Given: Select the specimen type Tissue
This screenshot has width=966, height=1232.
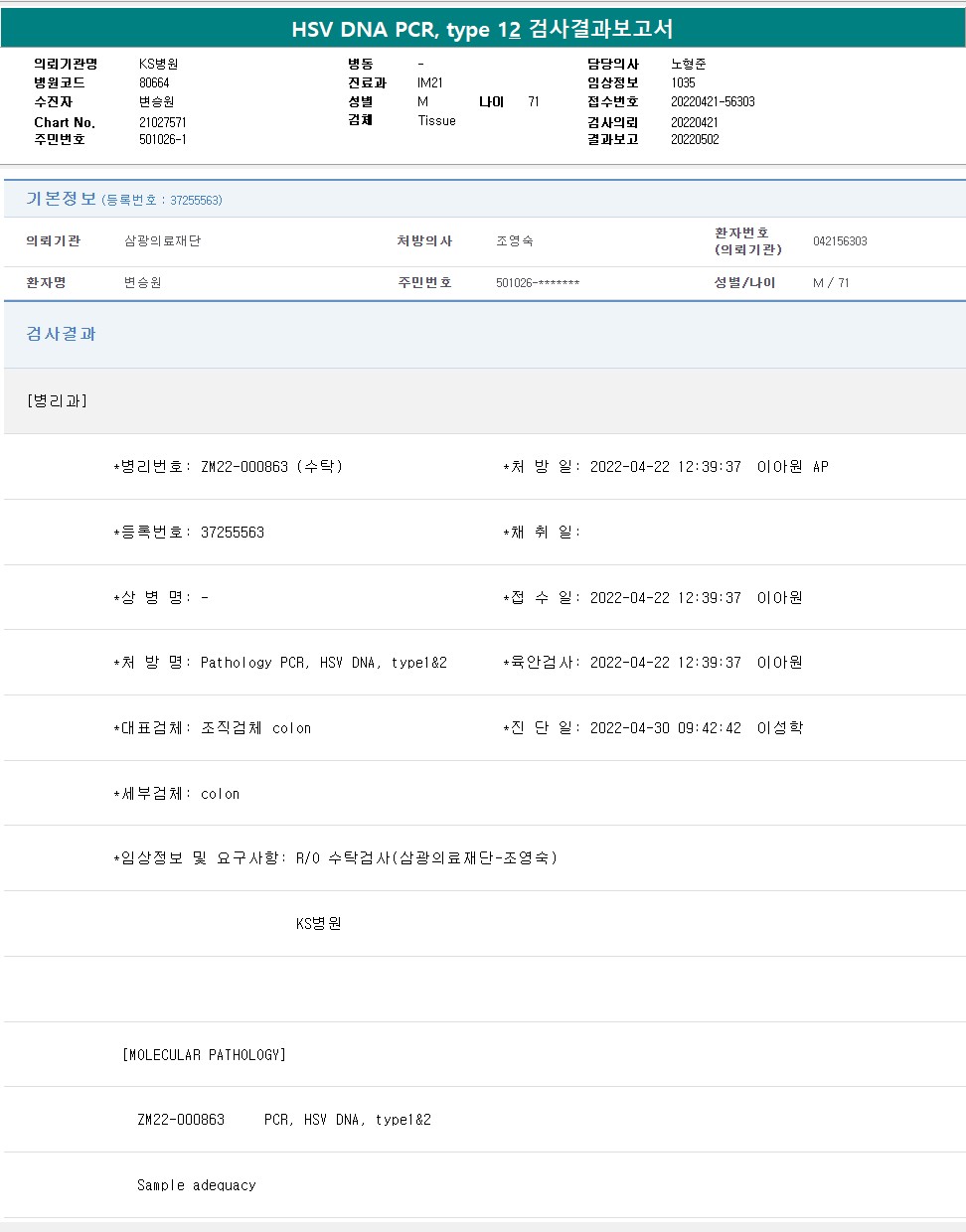Looking at the screenshot, I should (436, 121).
